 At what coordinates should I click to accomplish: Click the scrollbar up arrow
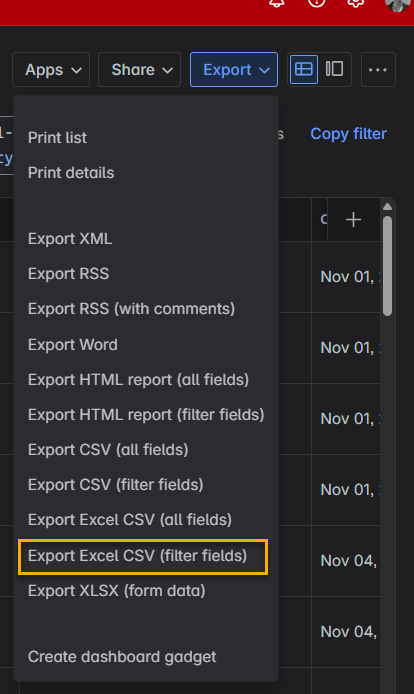pos(387,207)
